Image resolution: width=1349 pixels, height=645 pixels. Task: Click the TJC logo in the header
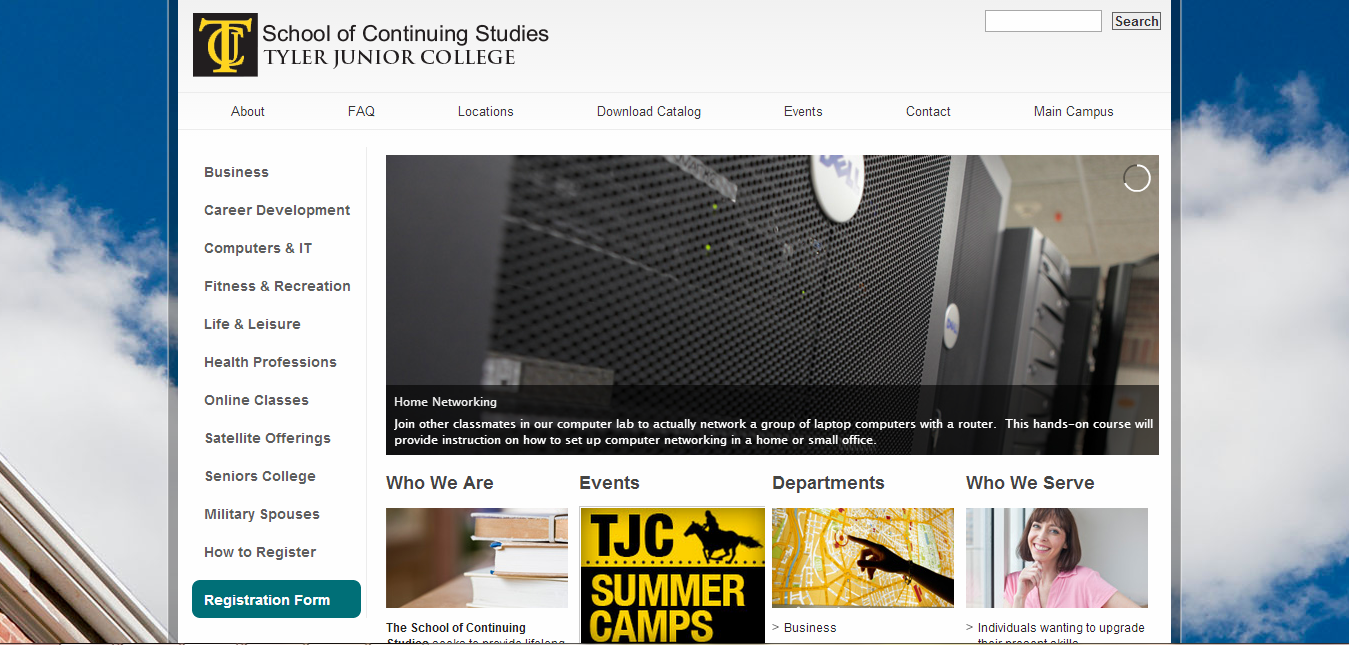pos(225,45)
